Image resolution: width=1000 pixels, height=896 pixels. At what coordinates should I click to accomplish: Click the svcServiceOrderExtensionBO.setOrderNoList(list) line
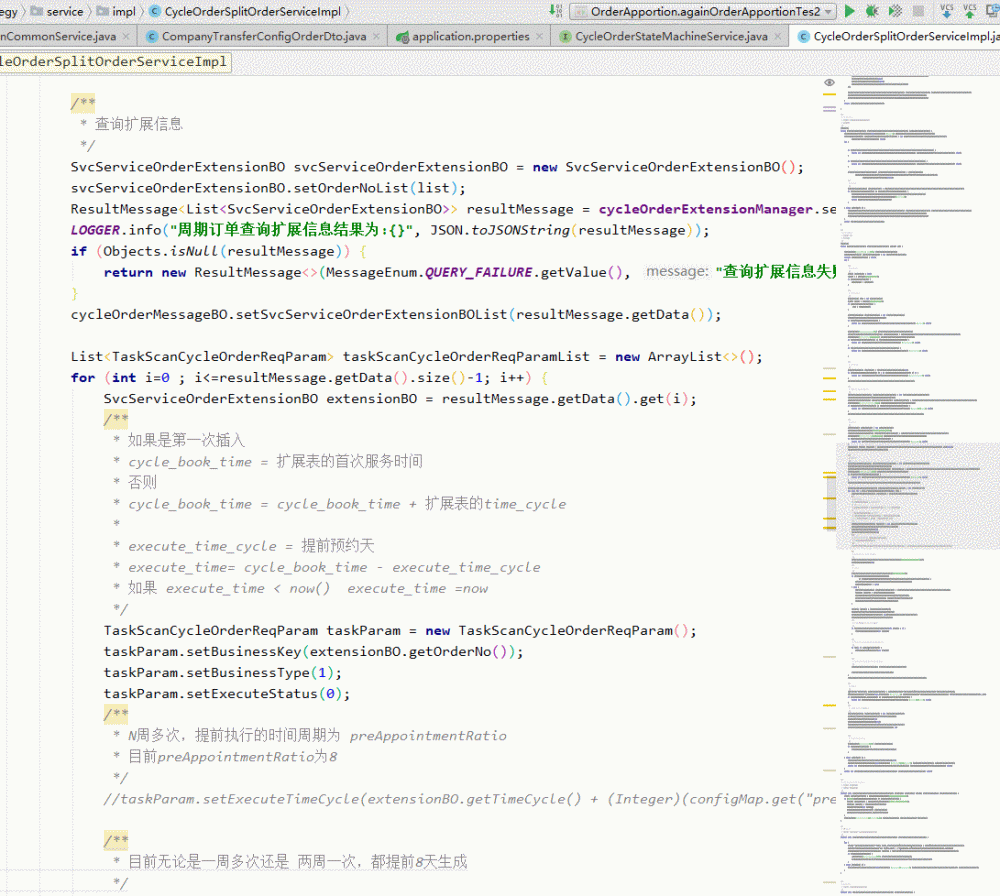[x=268, y=188]
